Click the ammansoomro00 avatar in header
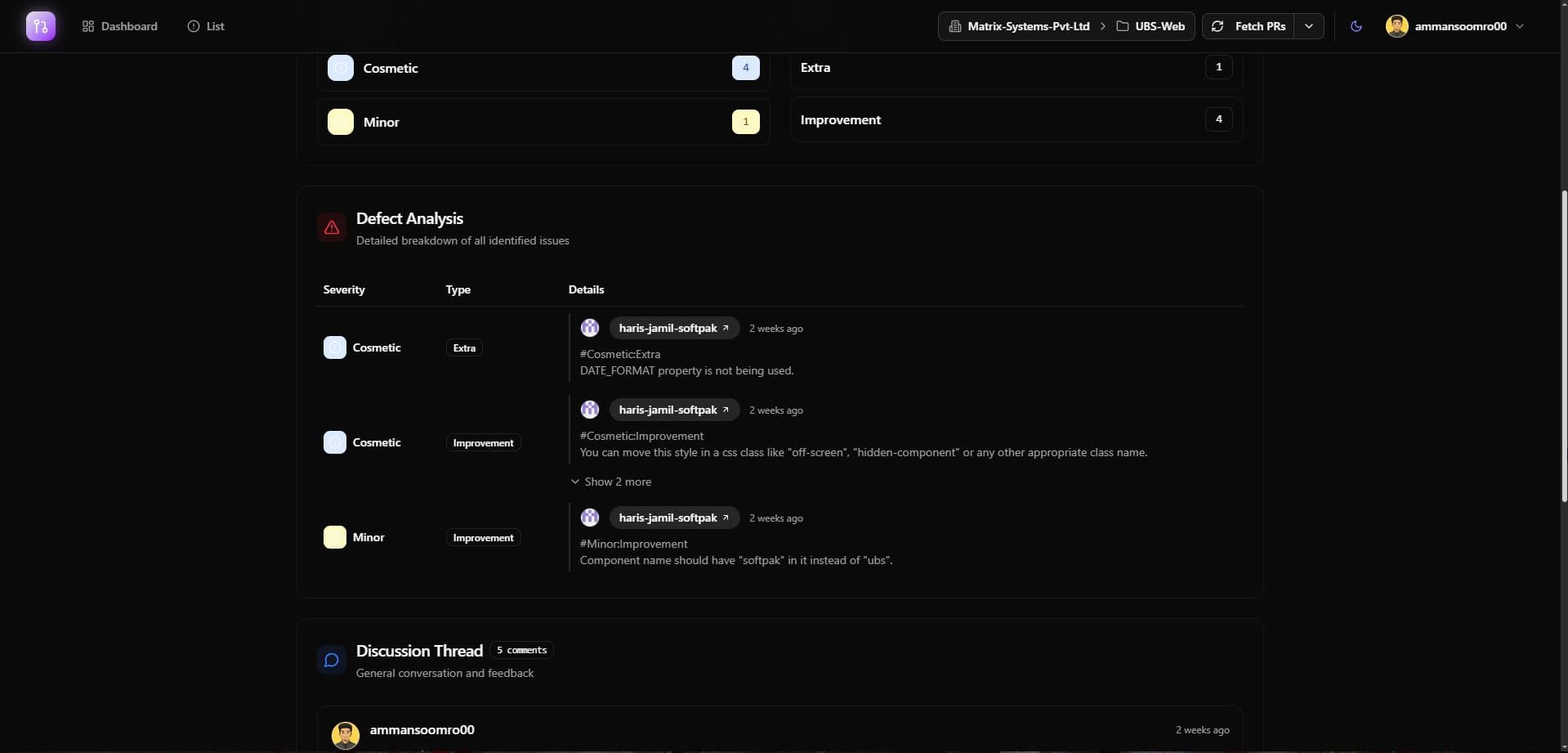The width and height of the screenshot is (1568, 753). point(1397,26)
